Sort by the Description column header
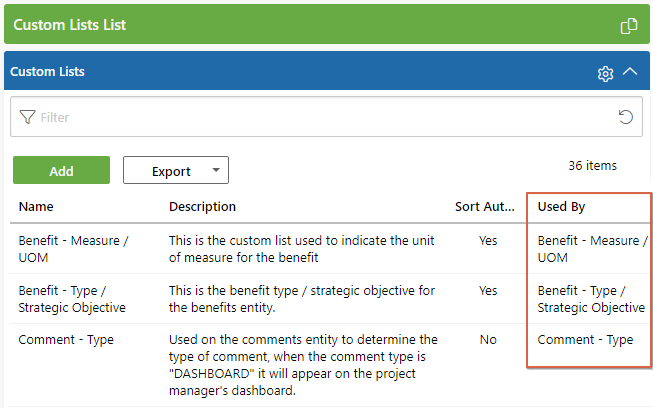 point(202,206)
